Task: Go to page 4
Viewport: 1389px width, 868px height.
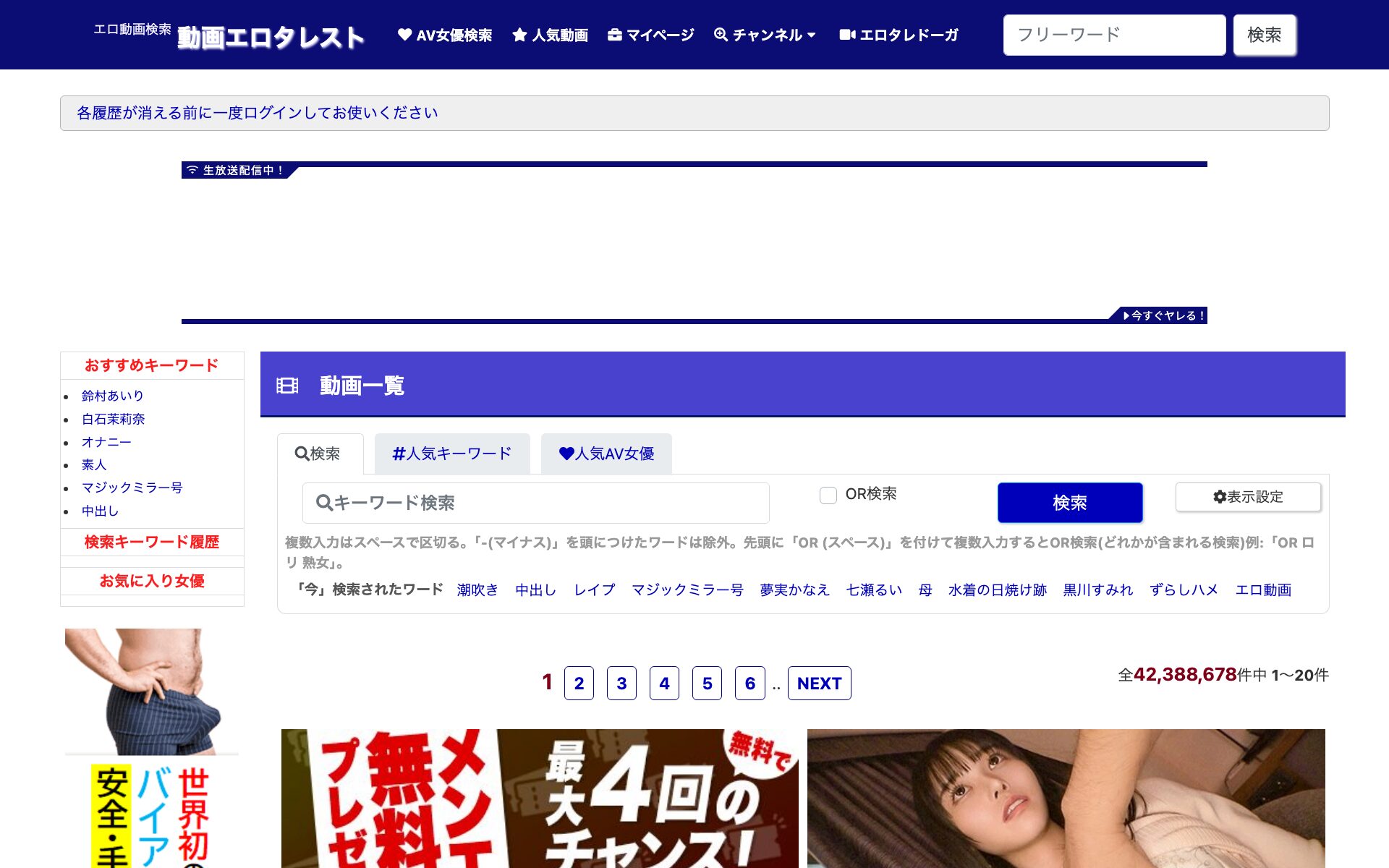Action: tap(664, 683)
